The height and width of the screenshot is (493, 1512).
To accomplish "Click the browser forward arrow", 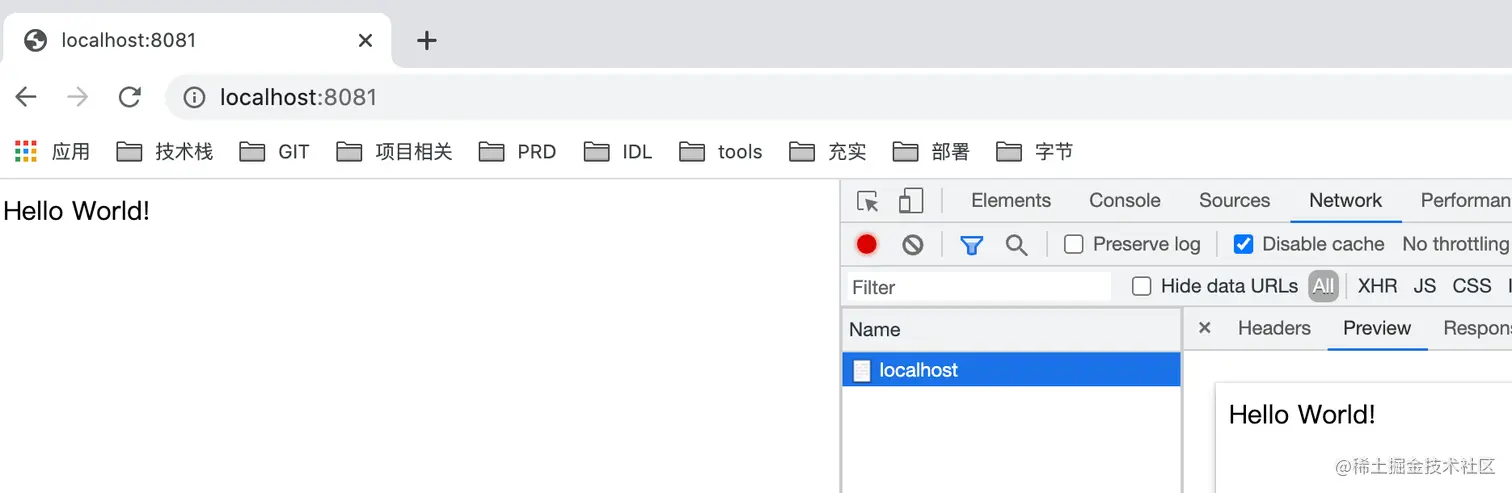I will [x=77, y=97].
